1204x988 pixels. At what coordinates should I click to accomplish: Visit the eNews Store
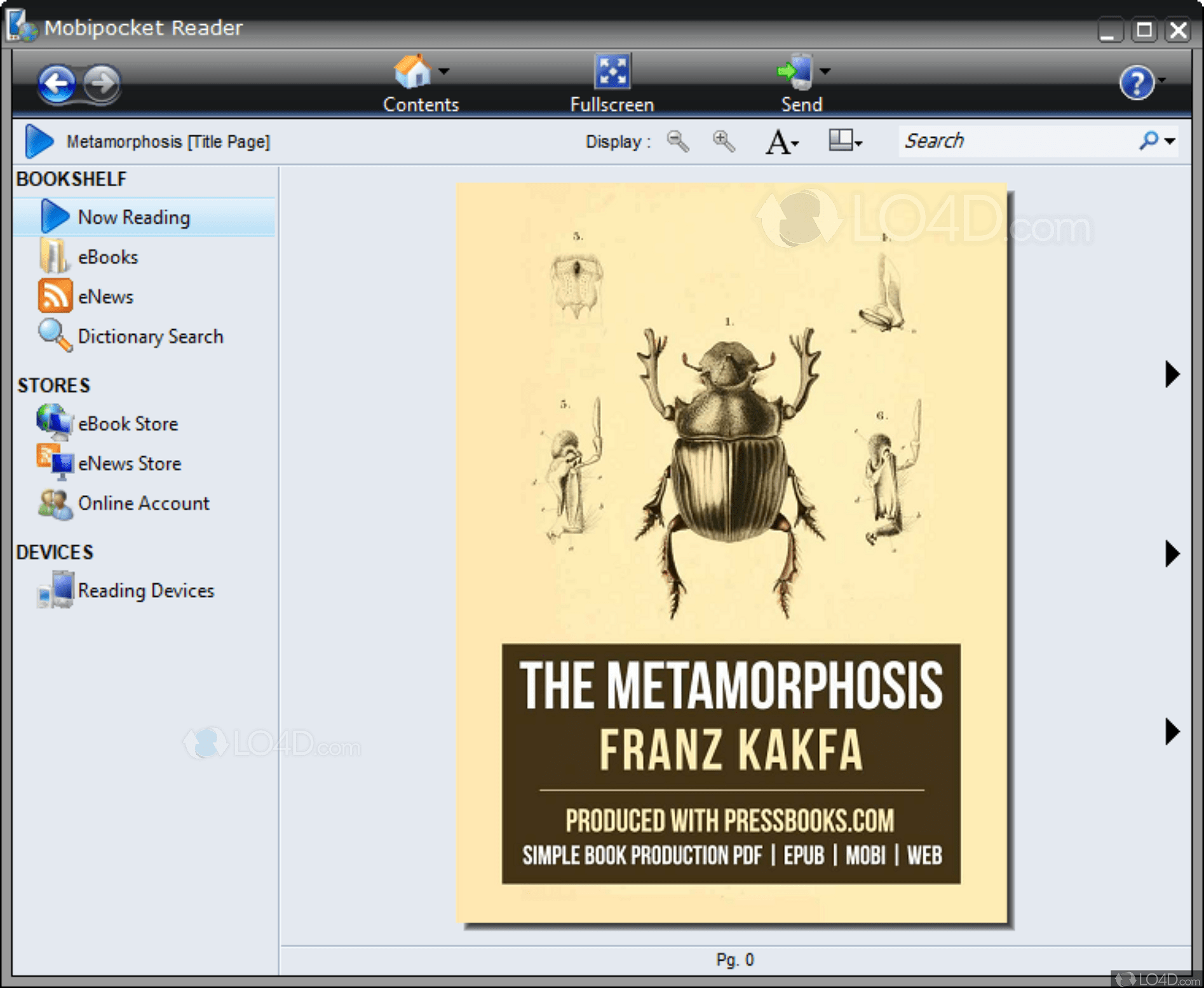coord(130,464)
